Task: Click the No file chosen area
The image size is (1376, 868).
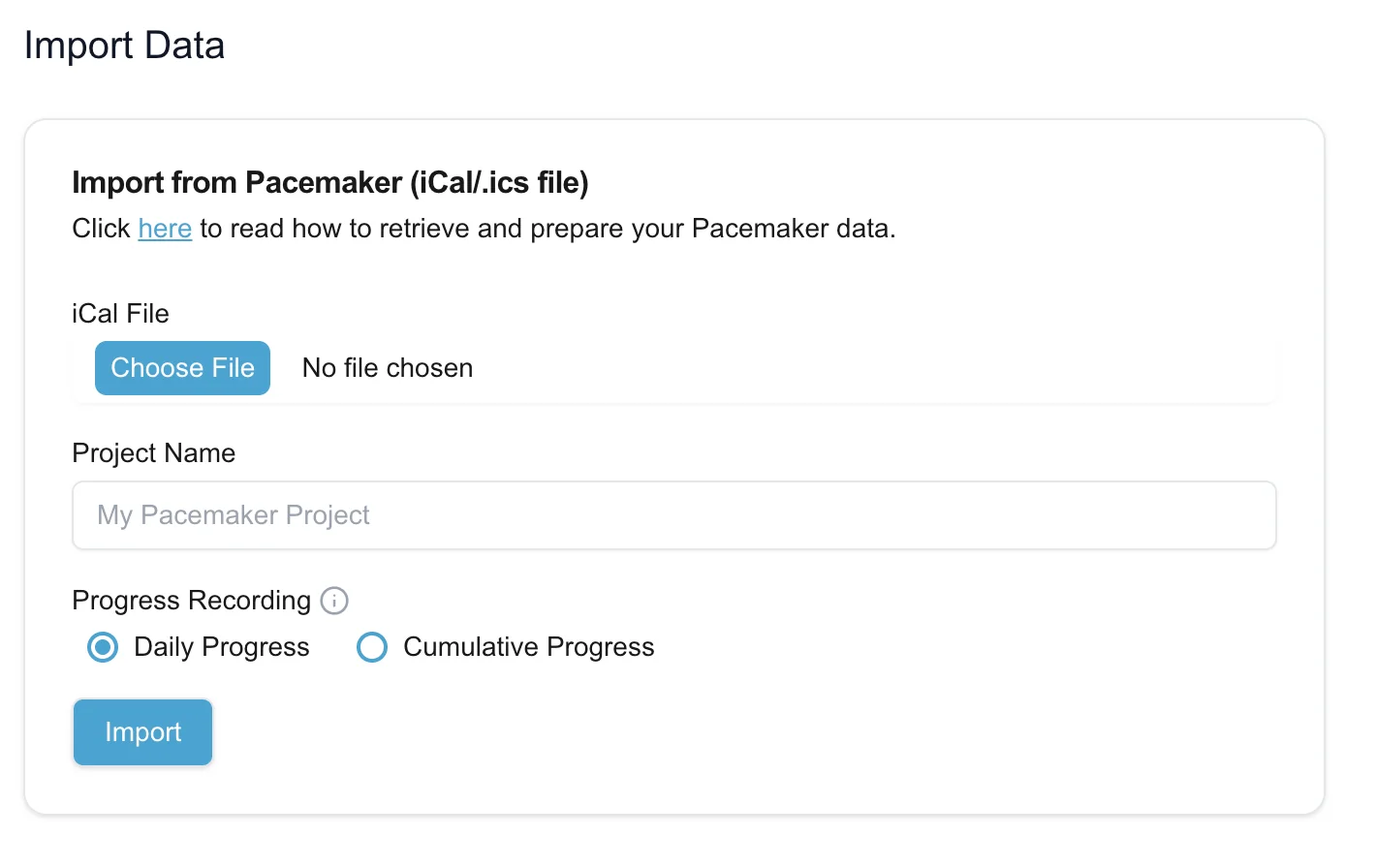Action: click(x=387, y=368)
